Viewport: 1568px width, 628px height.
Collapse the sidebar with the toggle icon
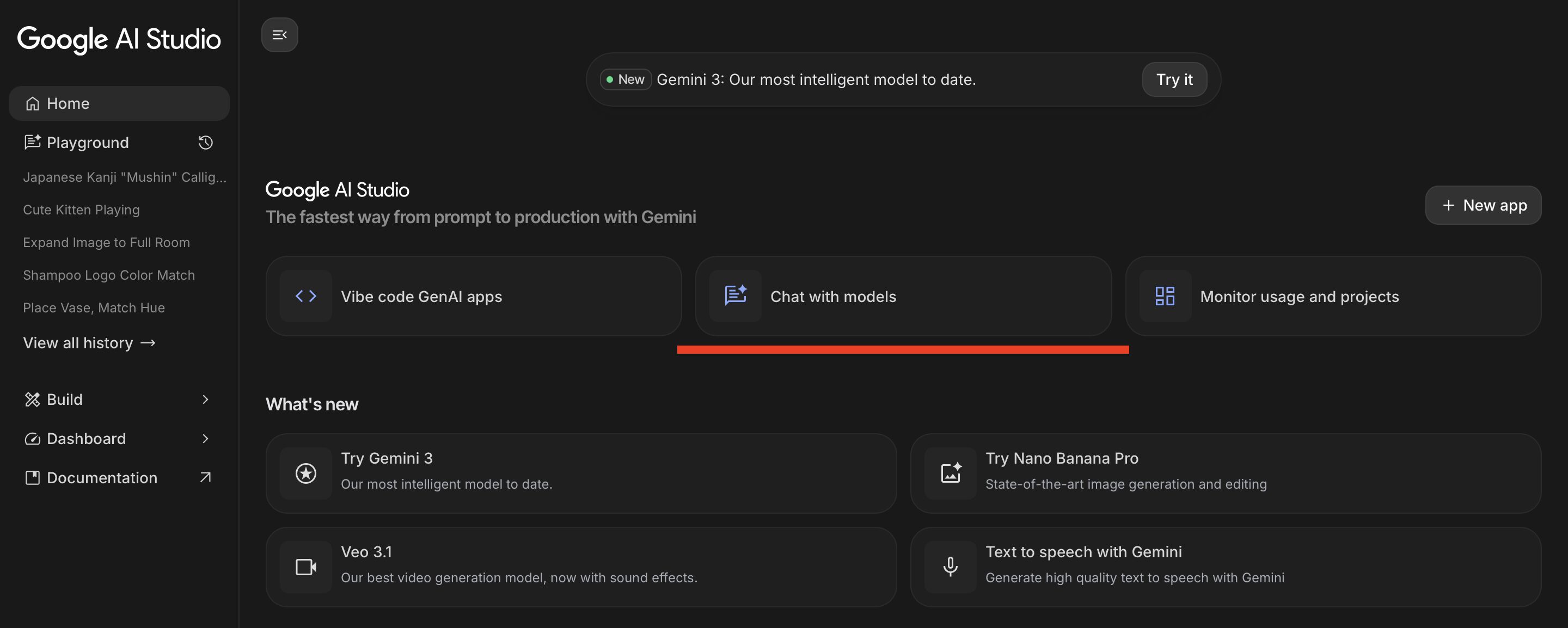(279, 35)
